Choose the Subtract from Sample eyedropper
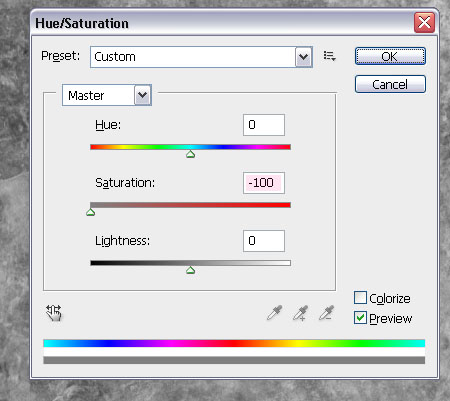 326,313
